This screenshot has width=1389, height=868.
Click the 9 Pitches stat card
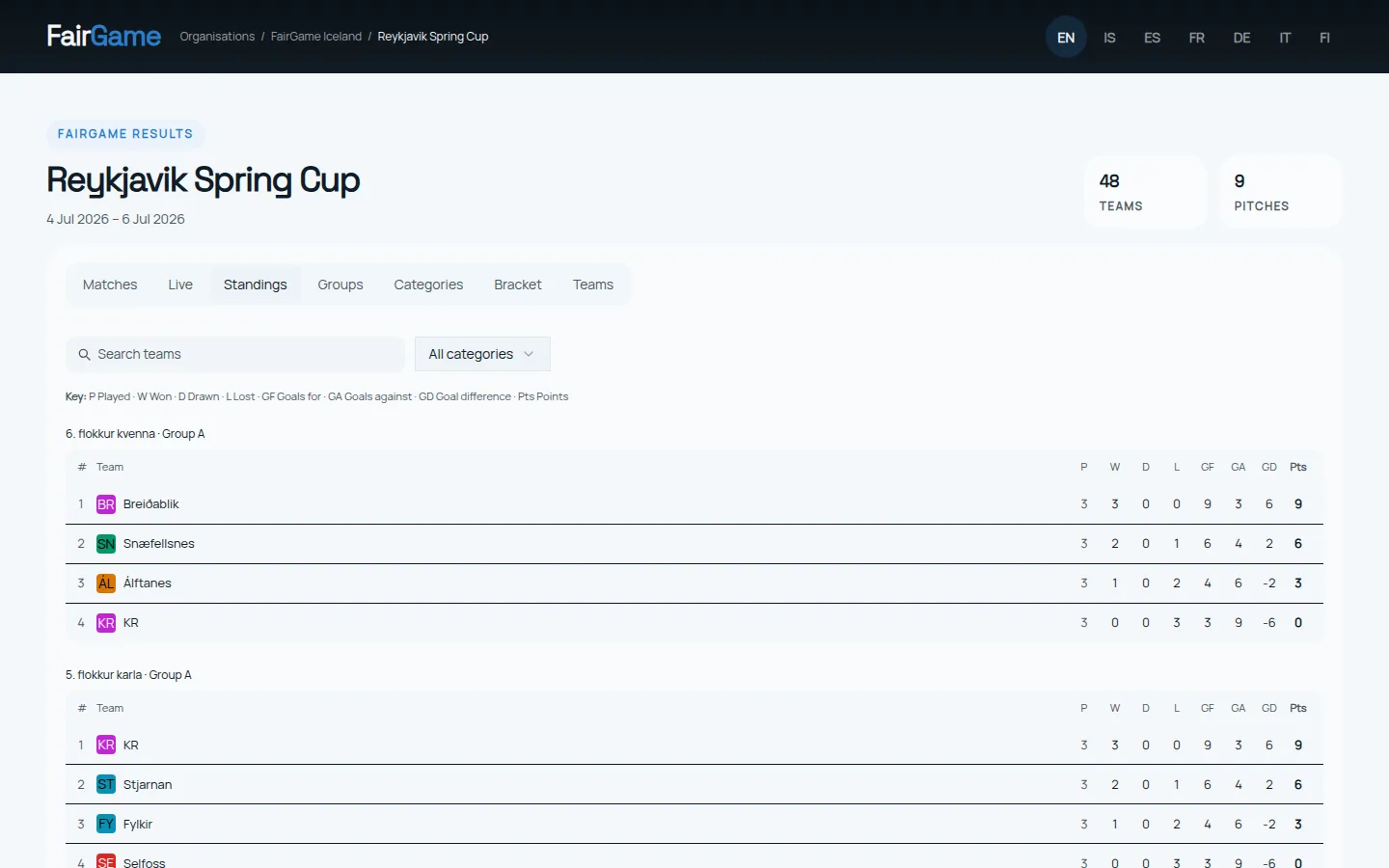(x=1281, y=192)
